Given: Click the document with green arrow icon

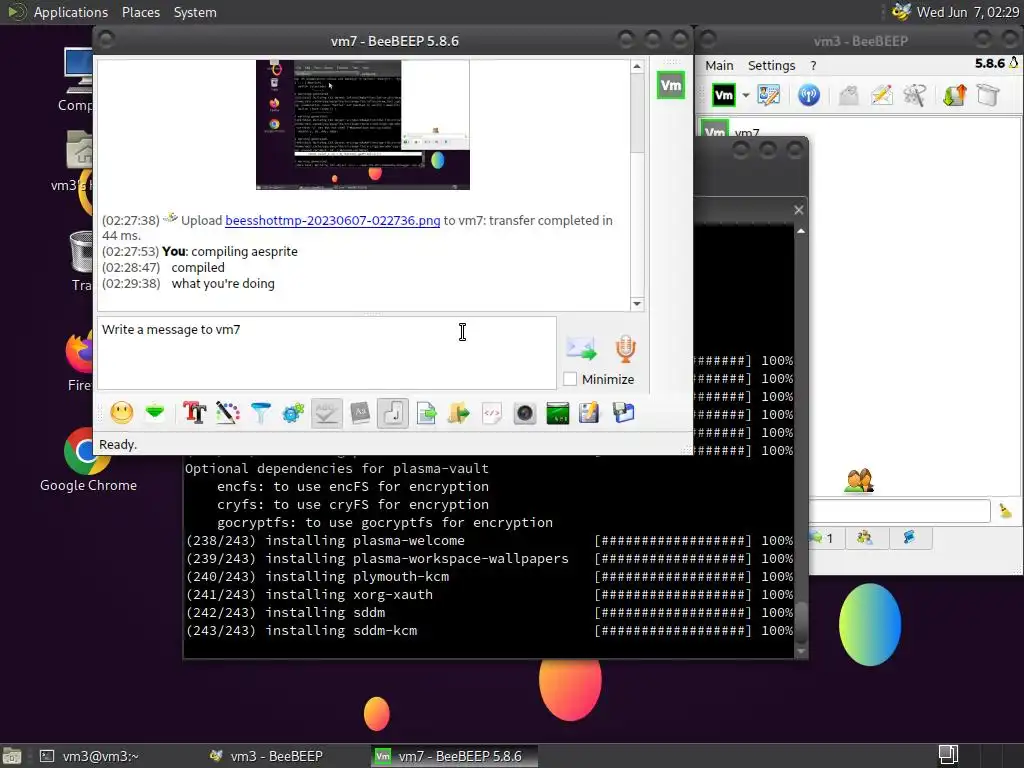Looking at the screenshot, I should point(426,413).
